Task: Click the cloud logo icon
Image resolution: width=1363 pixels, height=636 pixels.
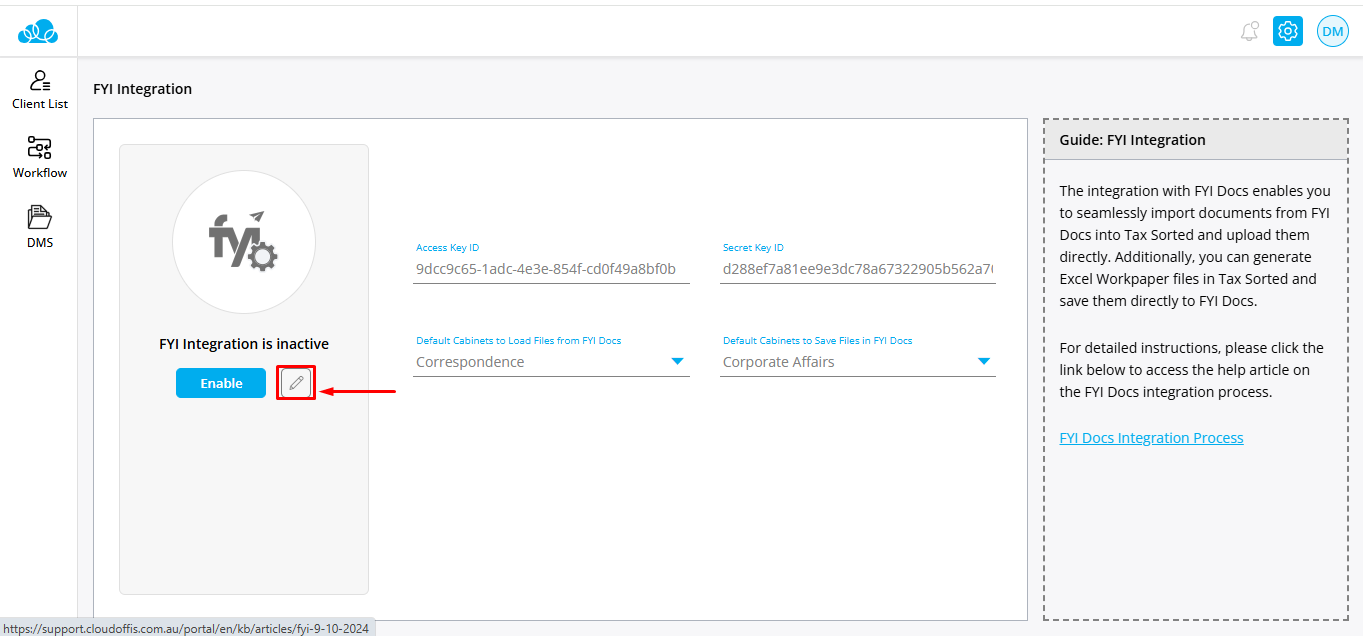Action: coord(38,32)
